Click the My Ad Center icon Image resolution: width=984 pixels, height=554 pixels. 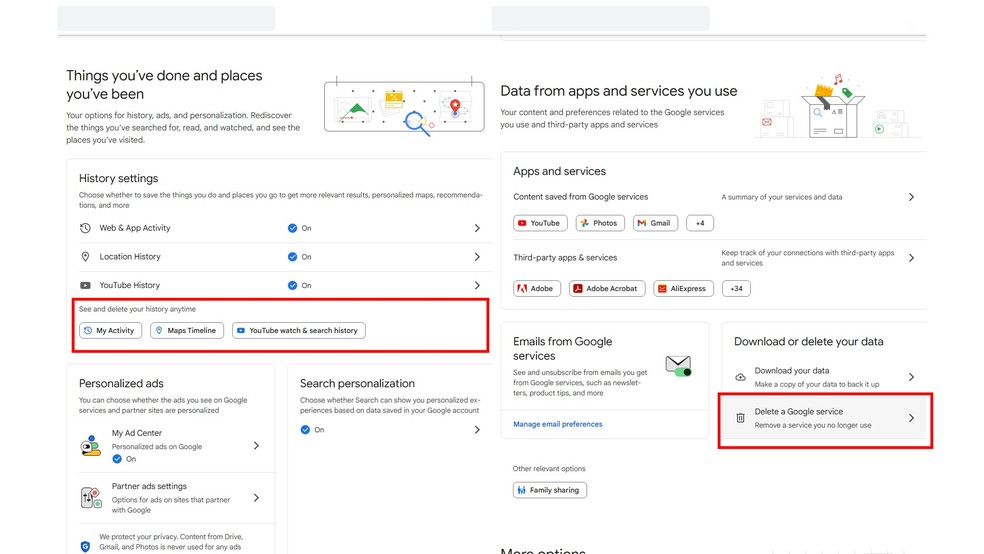point(91,444)
